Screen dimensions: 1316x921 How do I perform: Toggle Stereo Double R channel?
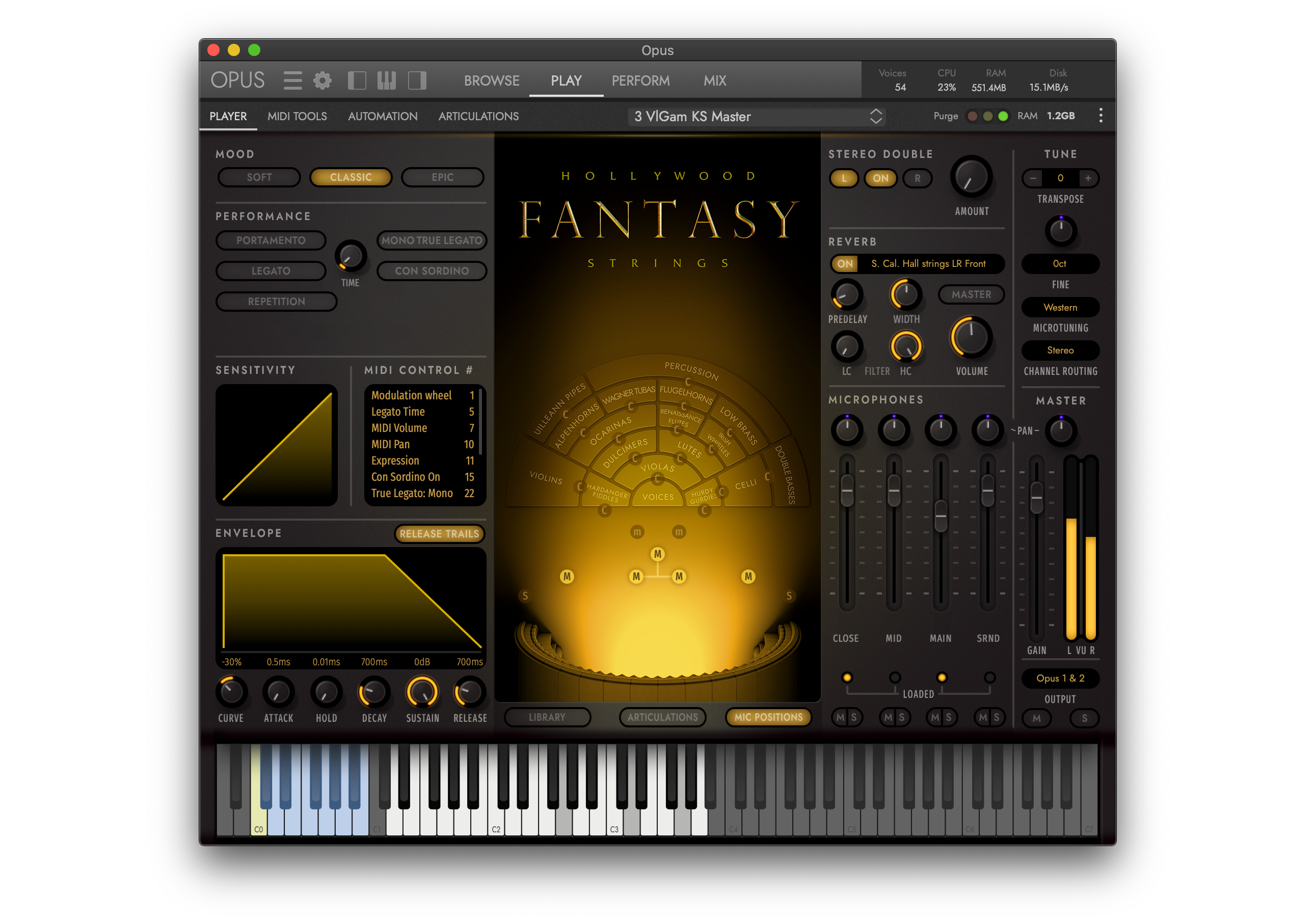click(x=917, y=178)
